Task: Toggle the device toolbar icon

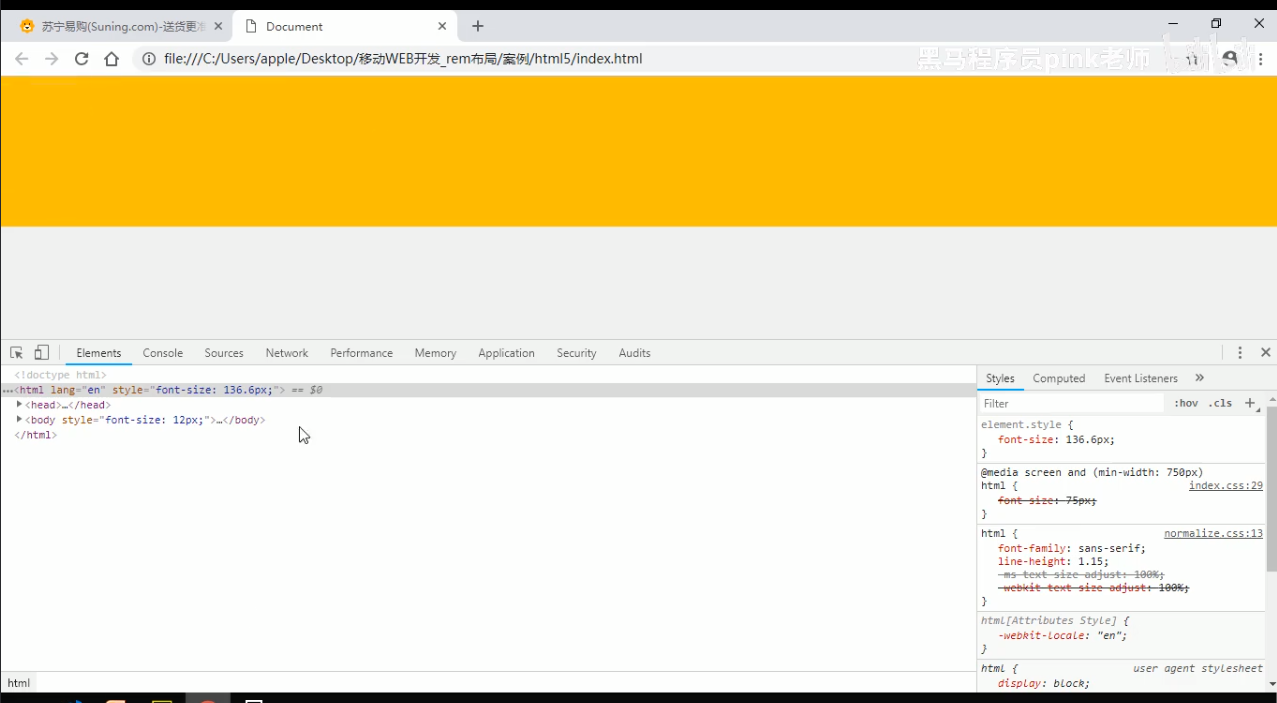Action: [x=41, y=353]
